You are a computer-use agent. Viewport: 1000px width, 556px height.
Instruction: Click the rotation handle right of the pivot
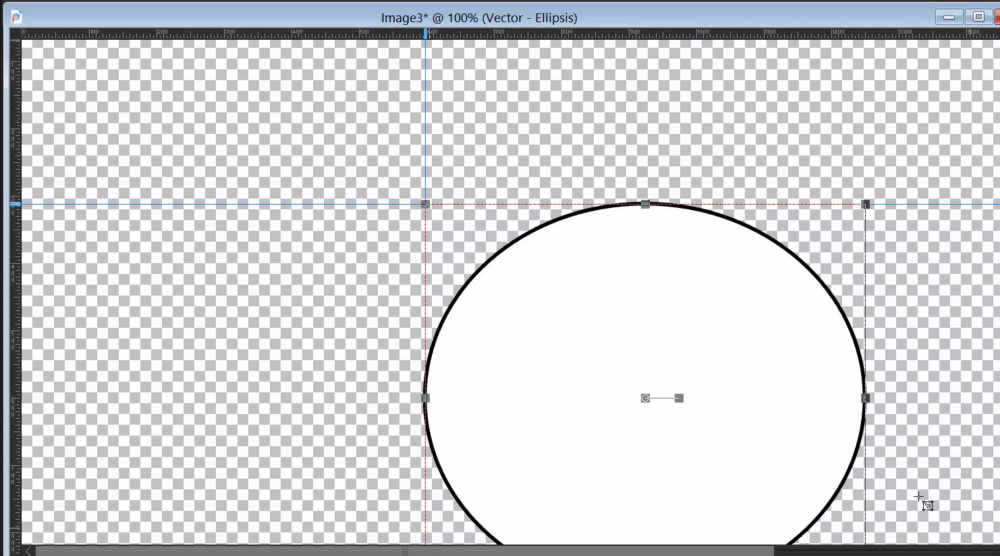(679, 398)
